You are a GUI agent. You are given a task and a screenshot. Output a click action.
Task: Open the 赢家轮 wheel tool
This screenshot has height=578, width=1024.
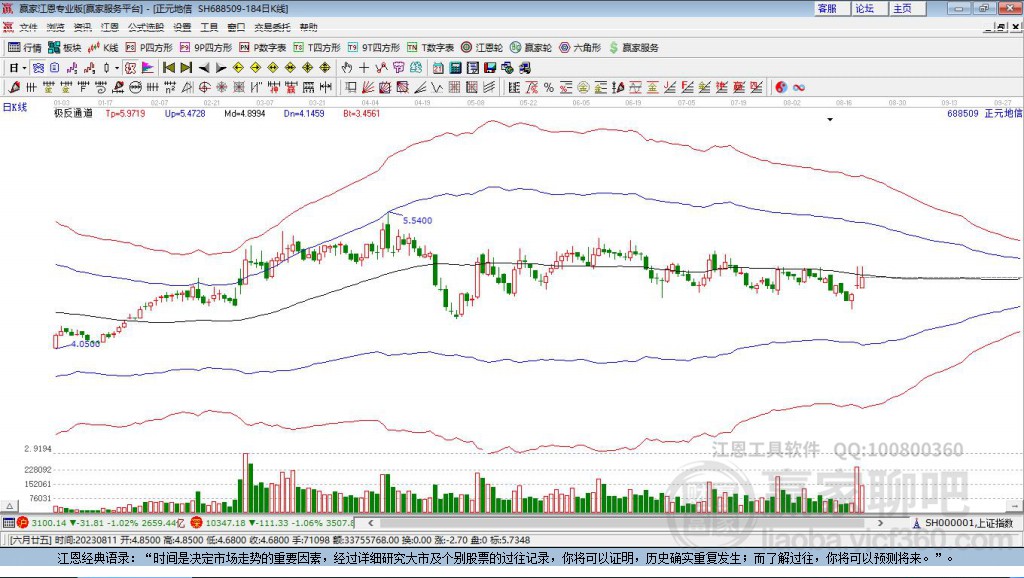pyautogui.click(x=530, y=48)
